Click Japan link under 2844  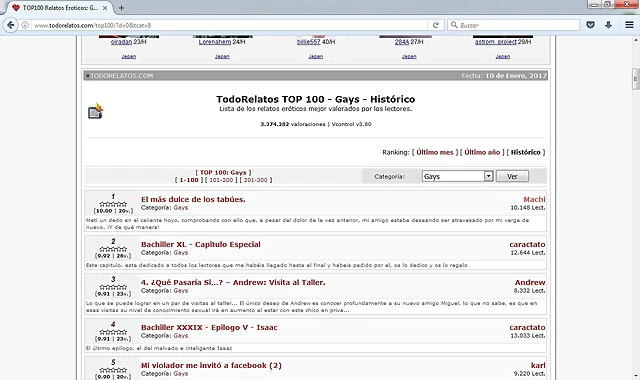[409, 56]
